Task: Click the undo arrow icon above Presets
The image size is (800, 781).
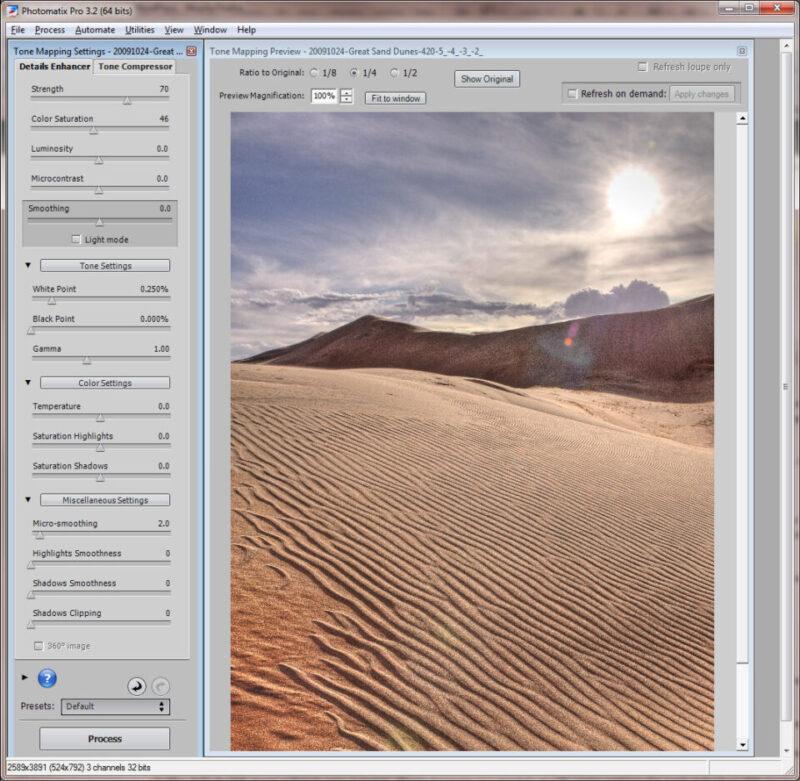Action: 136,686
